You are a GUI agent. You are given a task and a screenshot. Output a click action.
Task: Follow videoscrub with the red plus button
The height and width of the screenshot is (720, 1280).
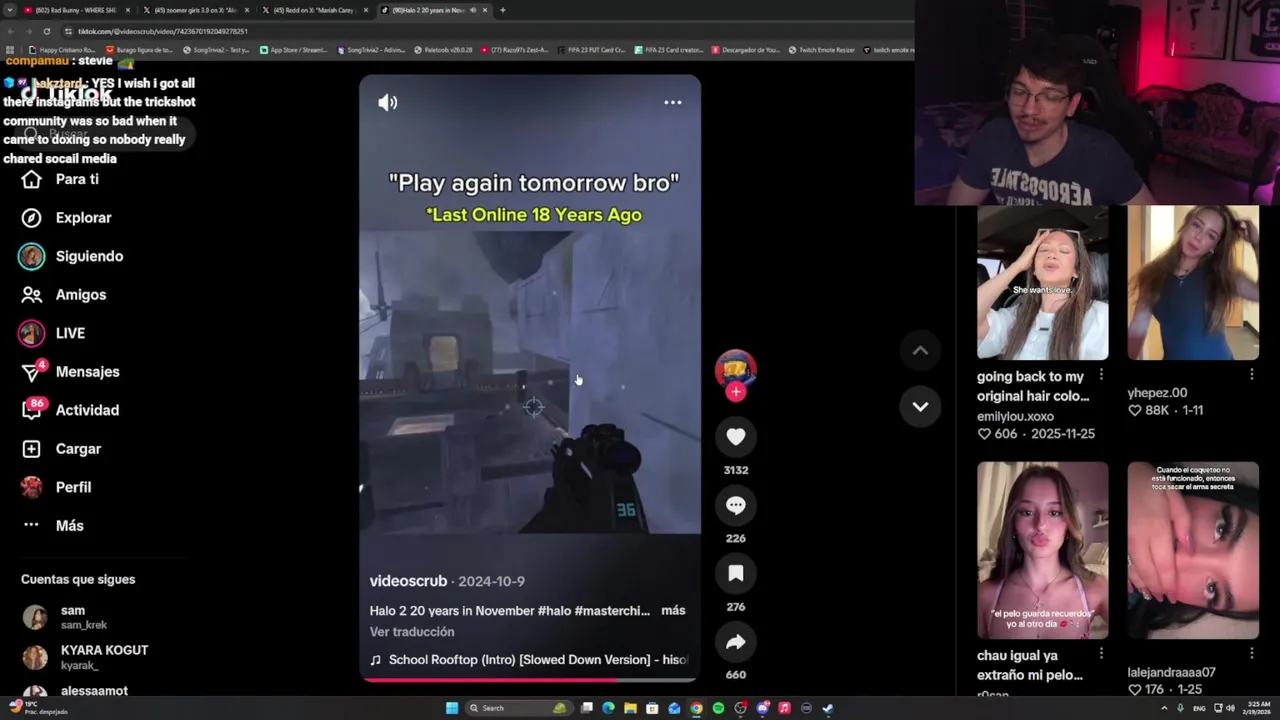click(736, 392)
